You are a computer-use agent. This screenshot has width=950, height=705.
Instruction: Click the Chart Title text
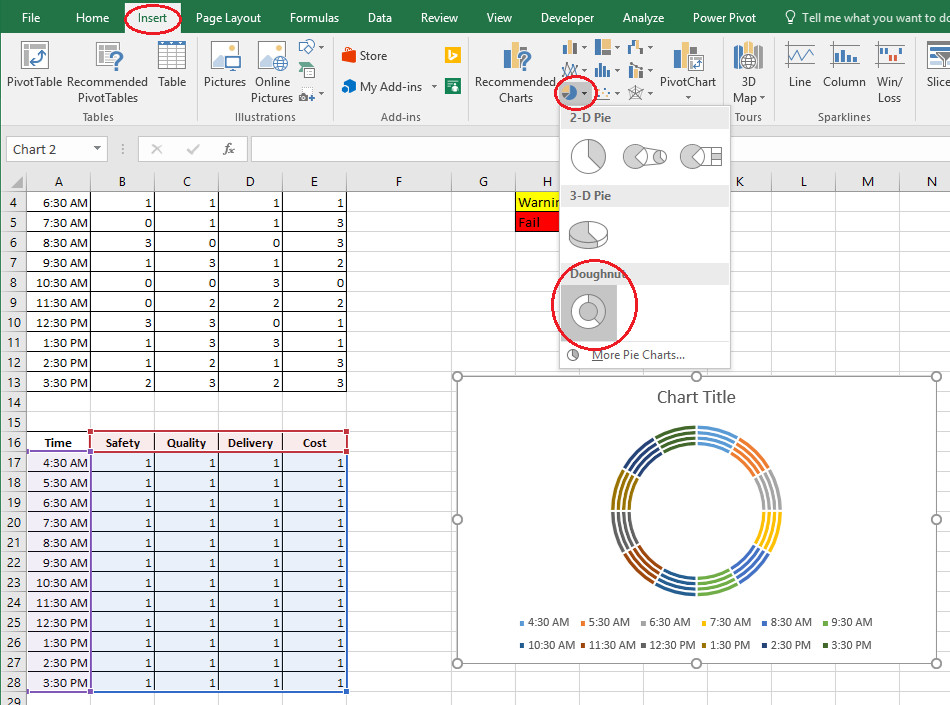point(696,397)
